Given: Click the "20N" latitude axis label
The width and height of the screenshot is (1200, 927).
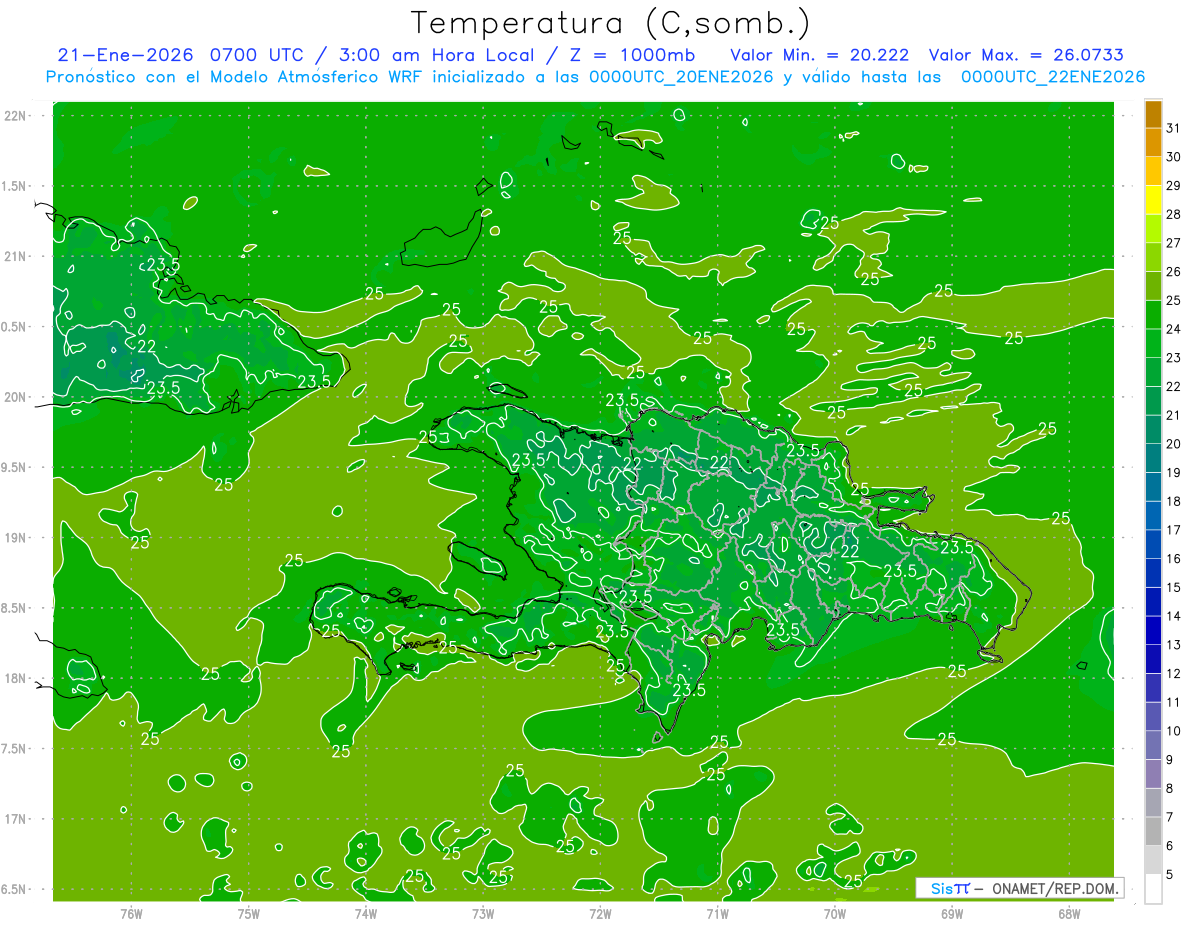Looking at the screenshot, I should tap(17, 397).
